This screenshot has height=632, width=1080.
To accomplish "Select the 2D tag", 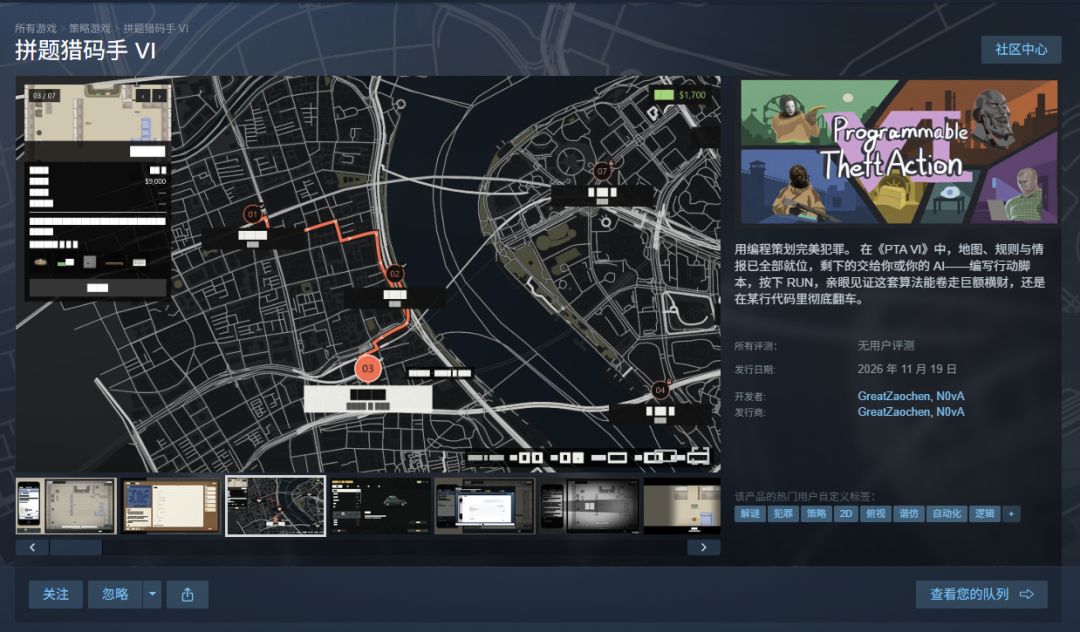I will [x=846, y=514].
